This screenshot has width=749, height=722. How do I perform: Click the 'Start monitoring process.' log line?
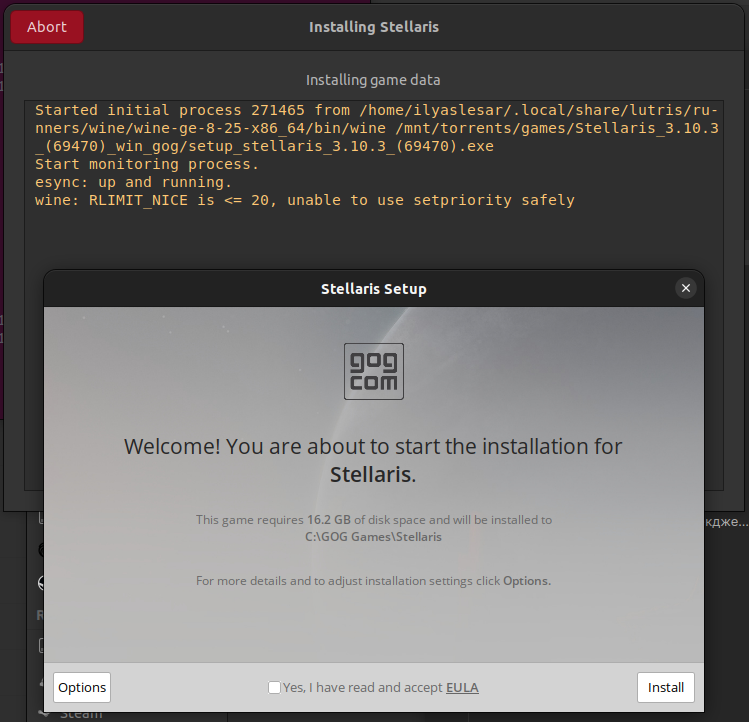pos(147,164)
